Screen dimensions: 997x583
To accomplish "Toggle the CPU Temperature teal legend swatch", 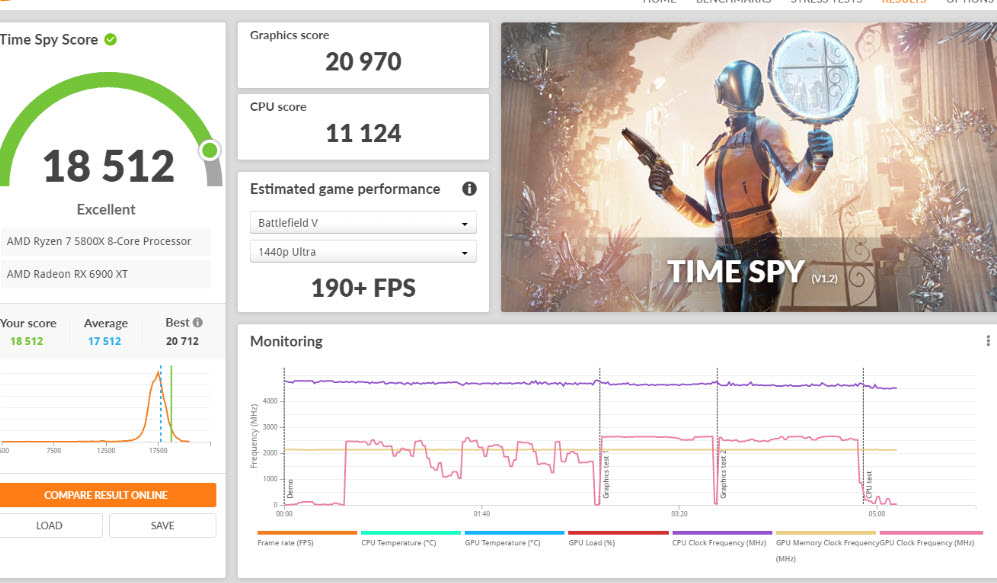I will (x=411, y=533).
